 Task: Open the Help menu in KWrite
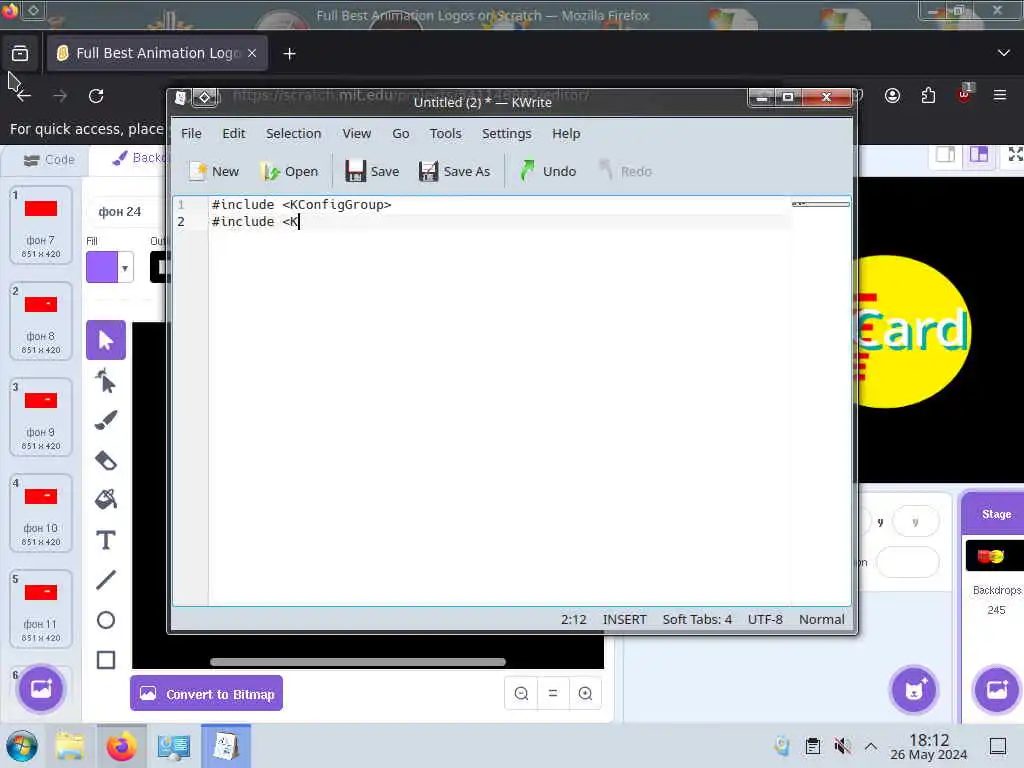point(566,133)
